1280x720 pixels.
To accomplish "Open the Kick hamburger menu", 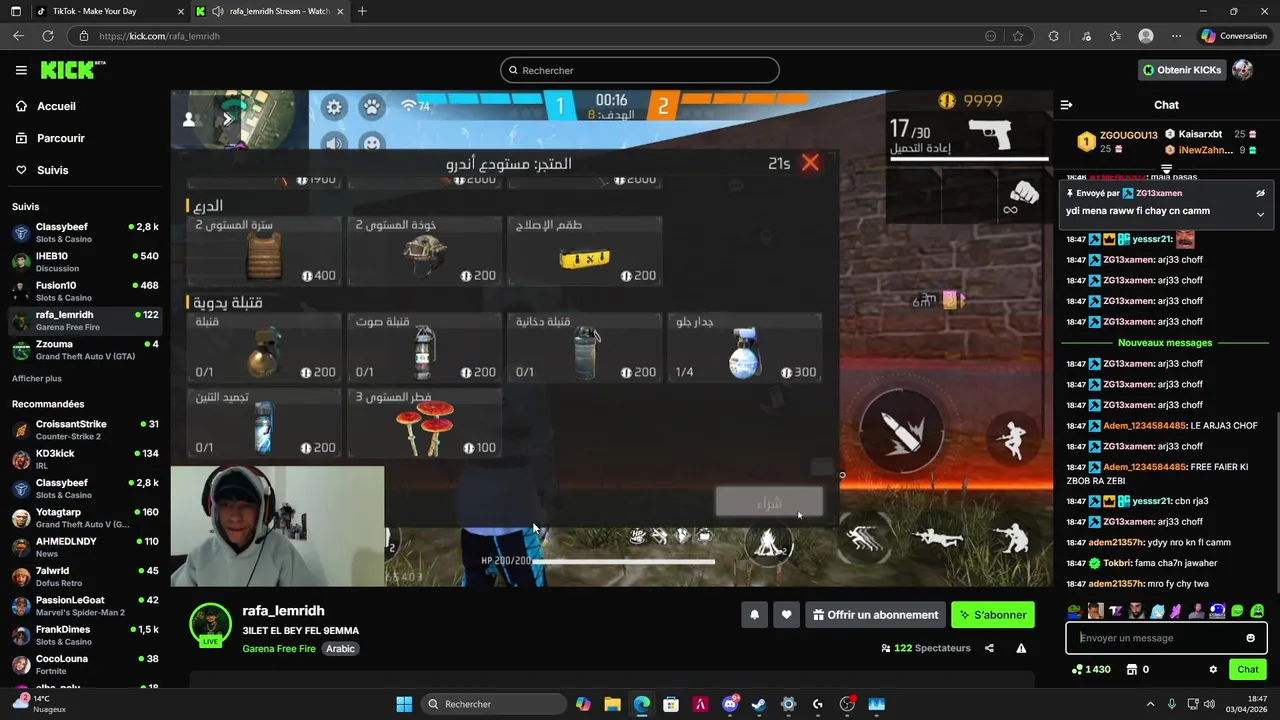I will (21, 70).
